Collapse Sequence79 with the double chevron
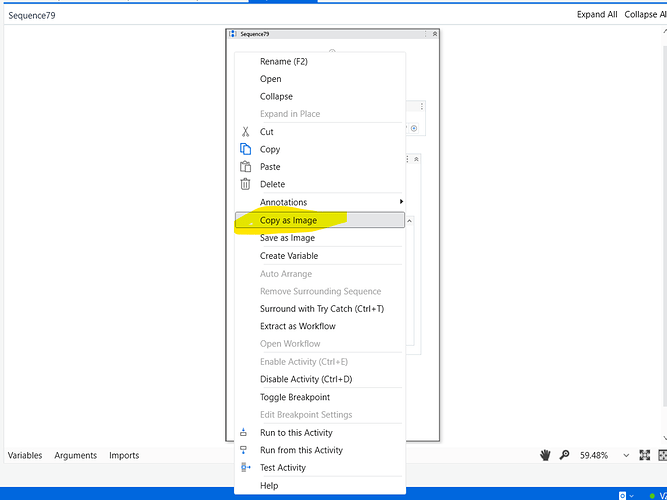The height and width of the screenshot is (500, 667). click(435, 34)
